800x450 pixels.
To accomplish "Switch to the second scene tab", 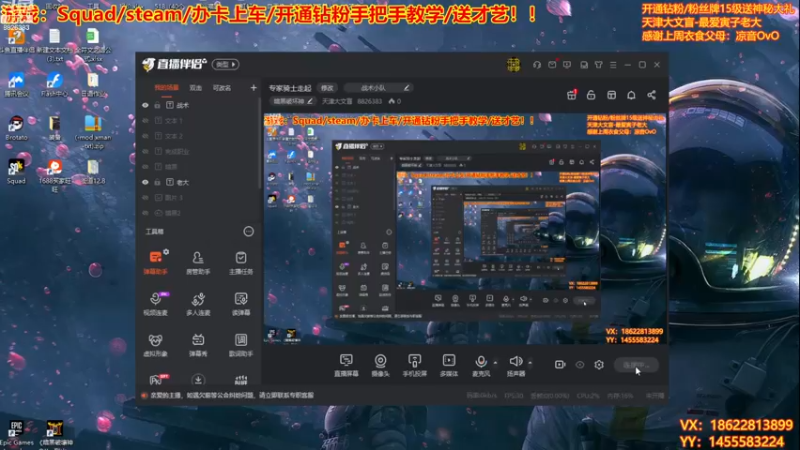I will [x=195, y=88].
